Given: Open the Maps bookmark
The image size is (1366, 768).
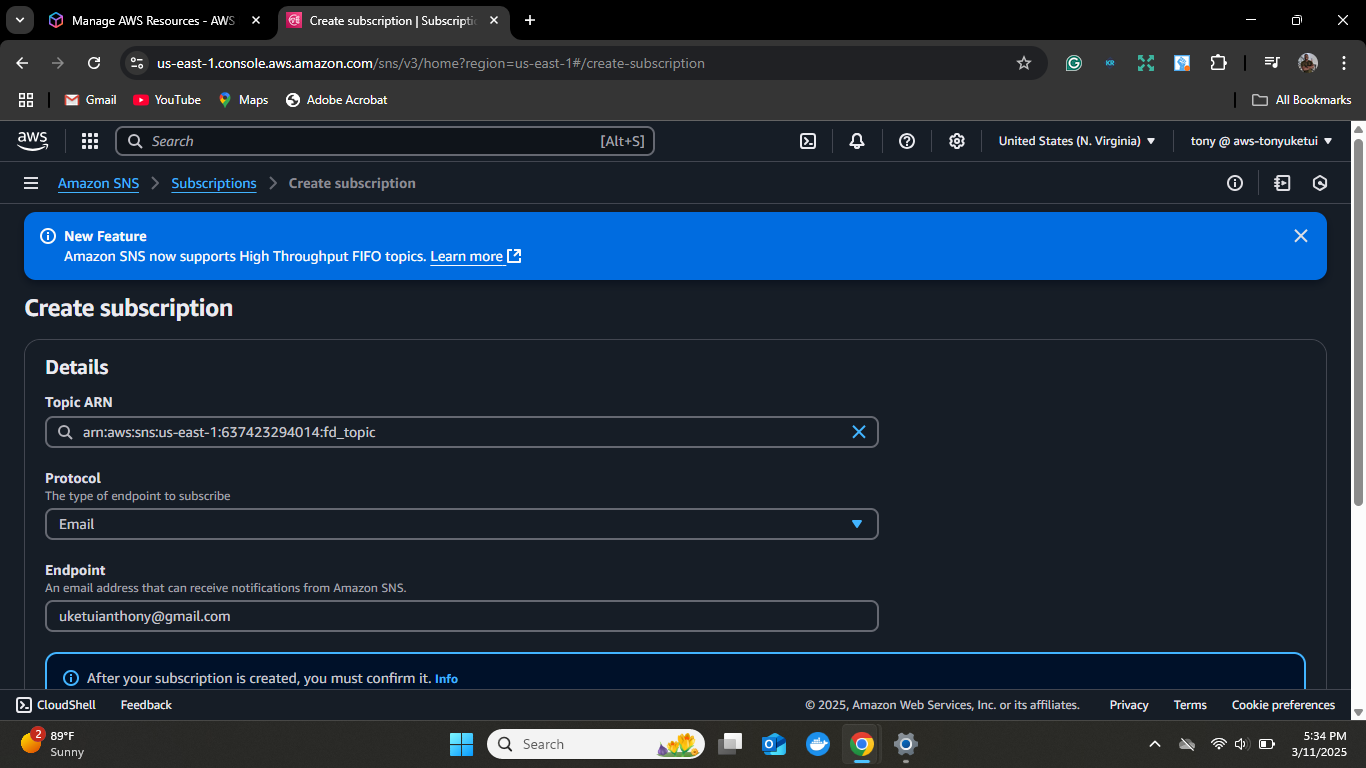Looking at the screenshot, I should (x=244, y=100).
